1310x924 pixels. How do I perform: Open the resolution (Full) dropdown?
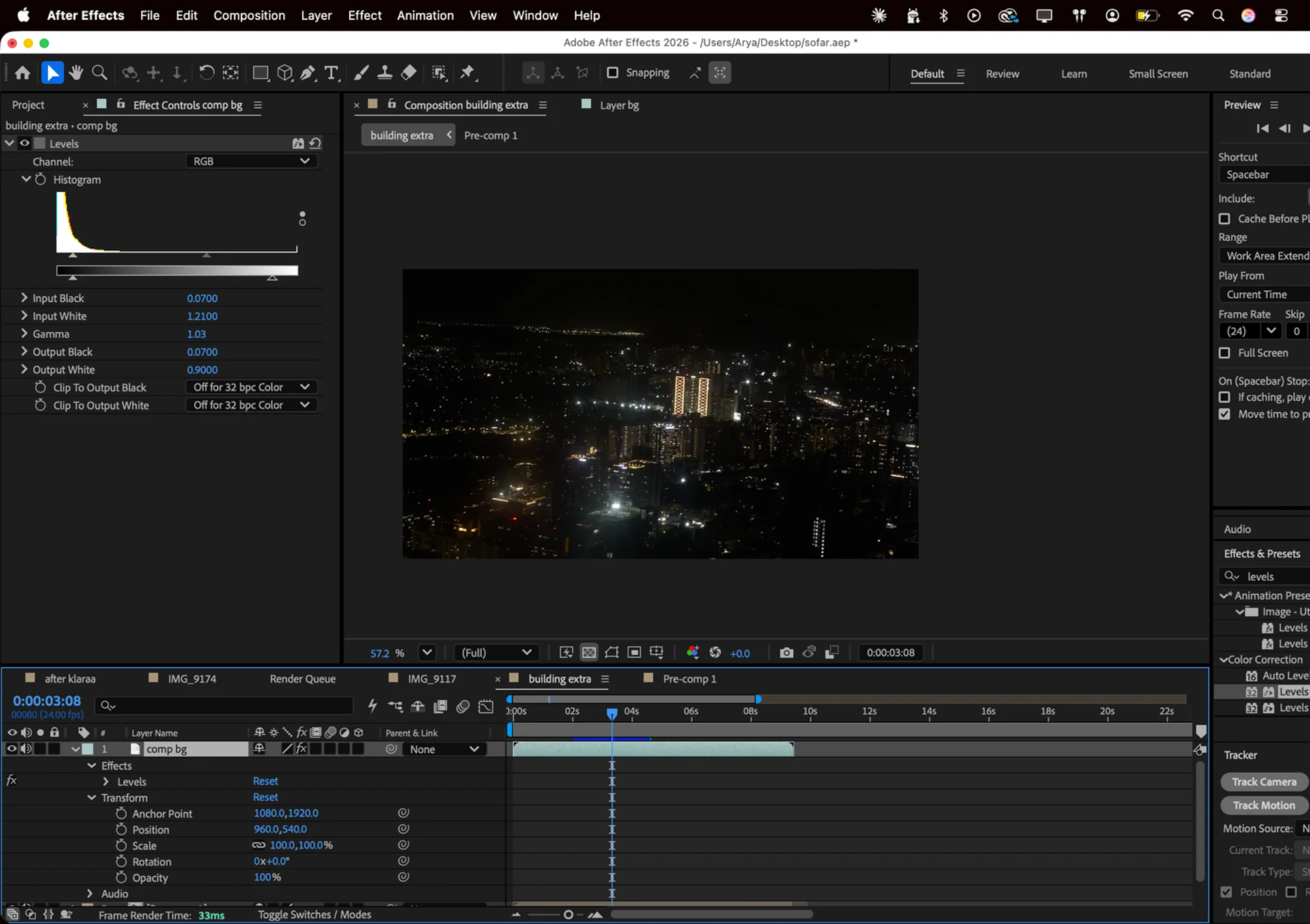coord(496,652)
